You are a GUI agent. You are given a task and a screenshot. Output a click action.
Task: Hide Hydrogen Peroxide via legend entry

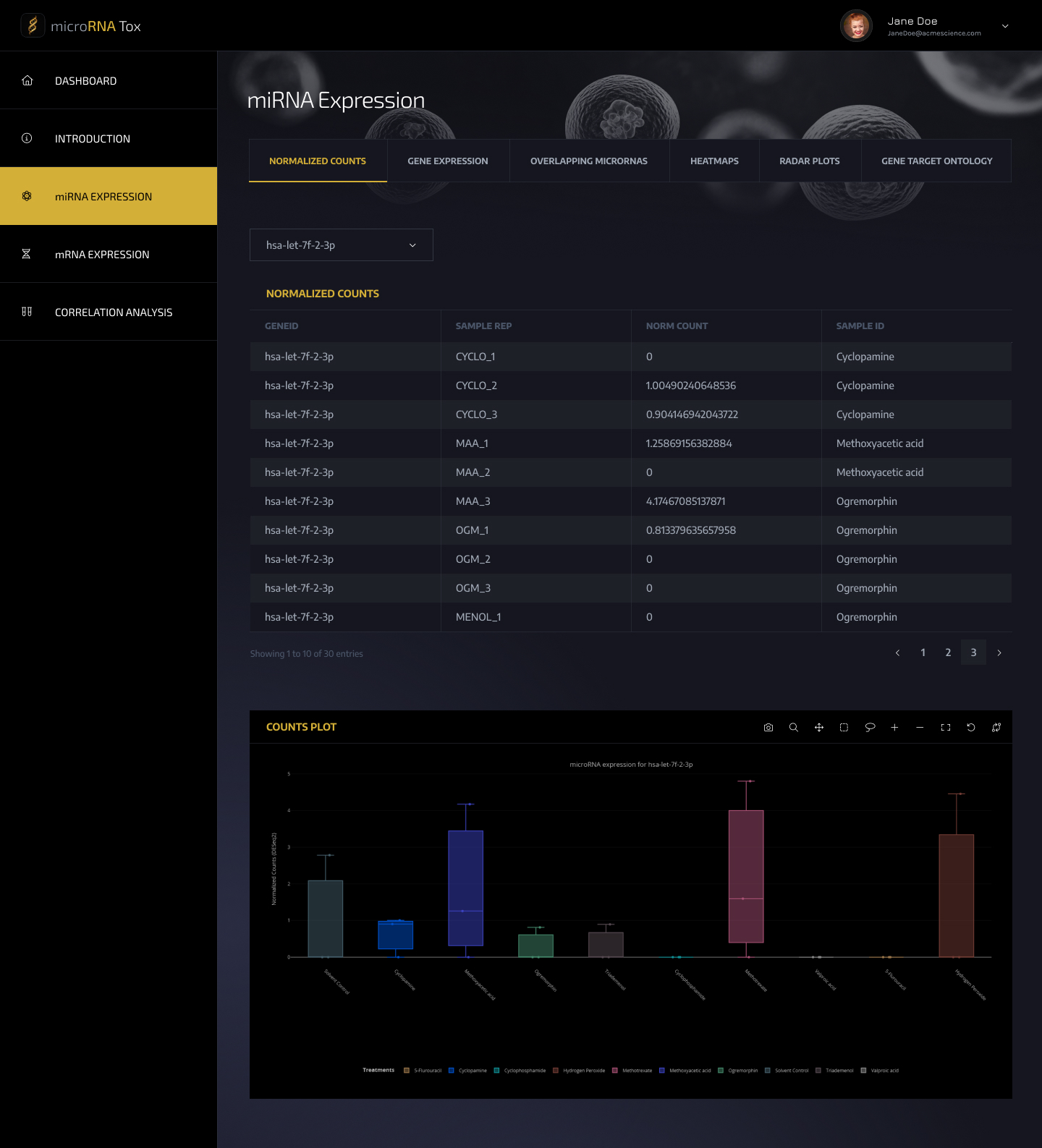coord(583,1071)
